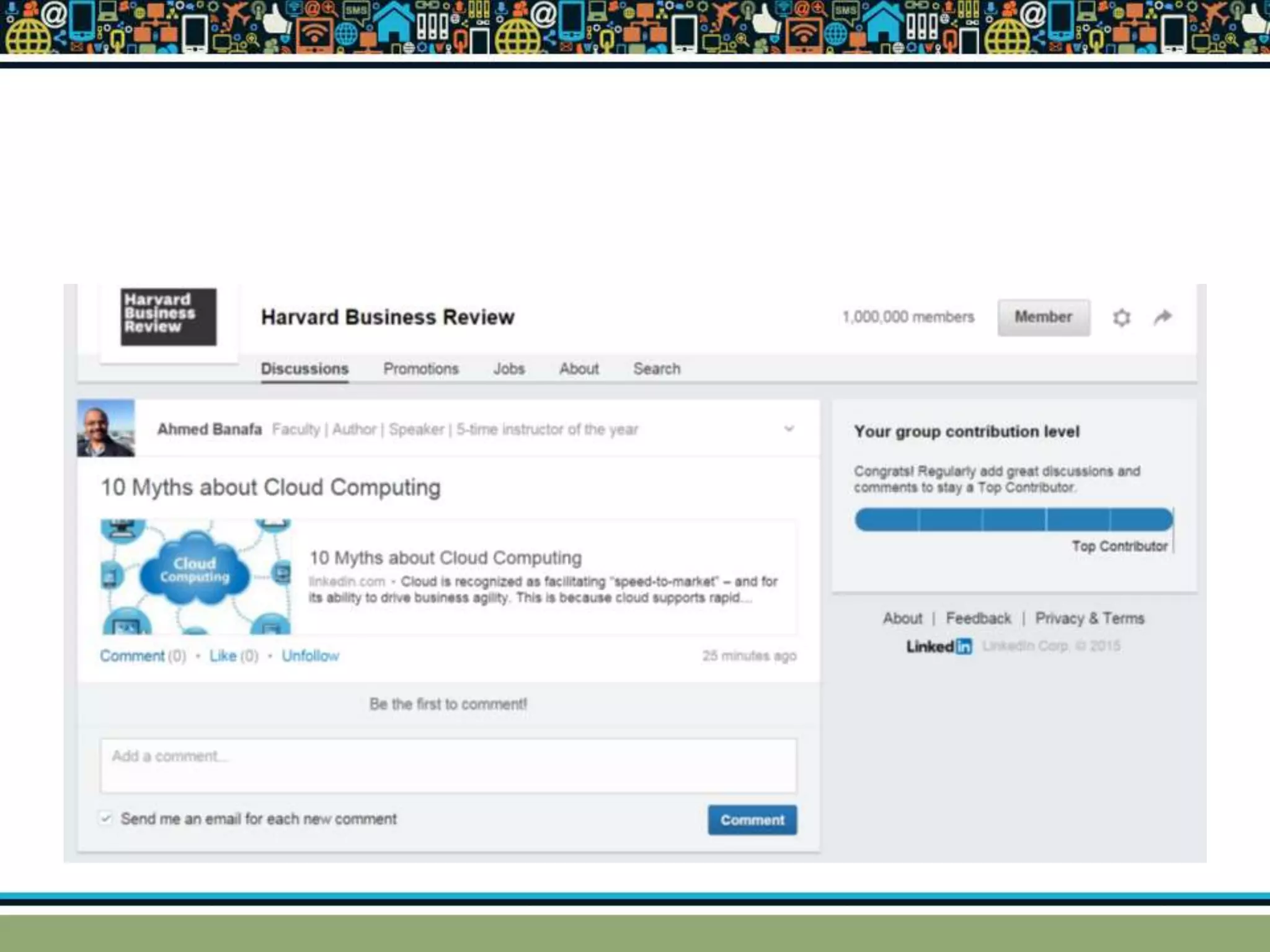Switch to the Promotions tab
This screenshot has height=952, width=1270.
tap(420, 369)
